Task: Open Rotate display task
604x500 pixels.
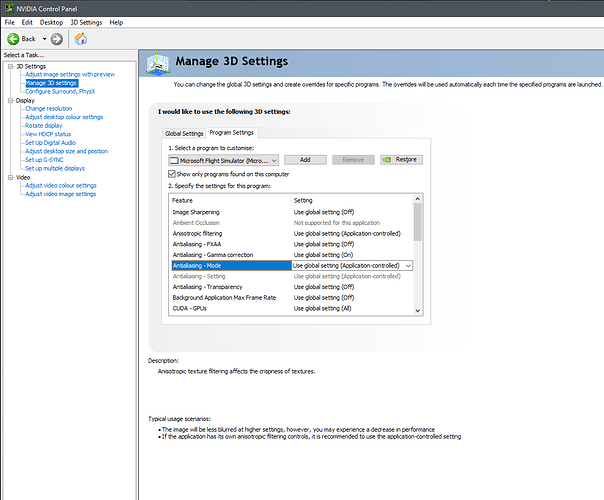Action: click(44, 126)
